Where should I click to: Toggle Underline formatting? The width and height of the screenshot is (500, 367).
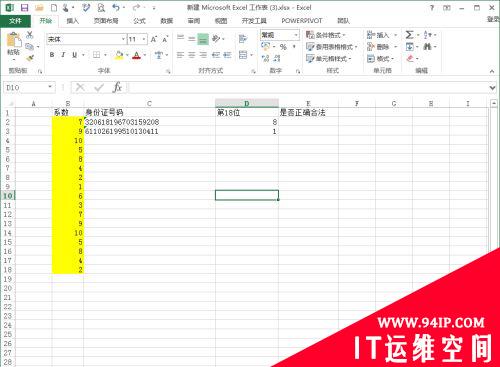[x=74, y=55]
